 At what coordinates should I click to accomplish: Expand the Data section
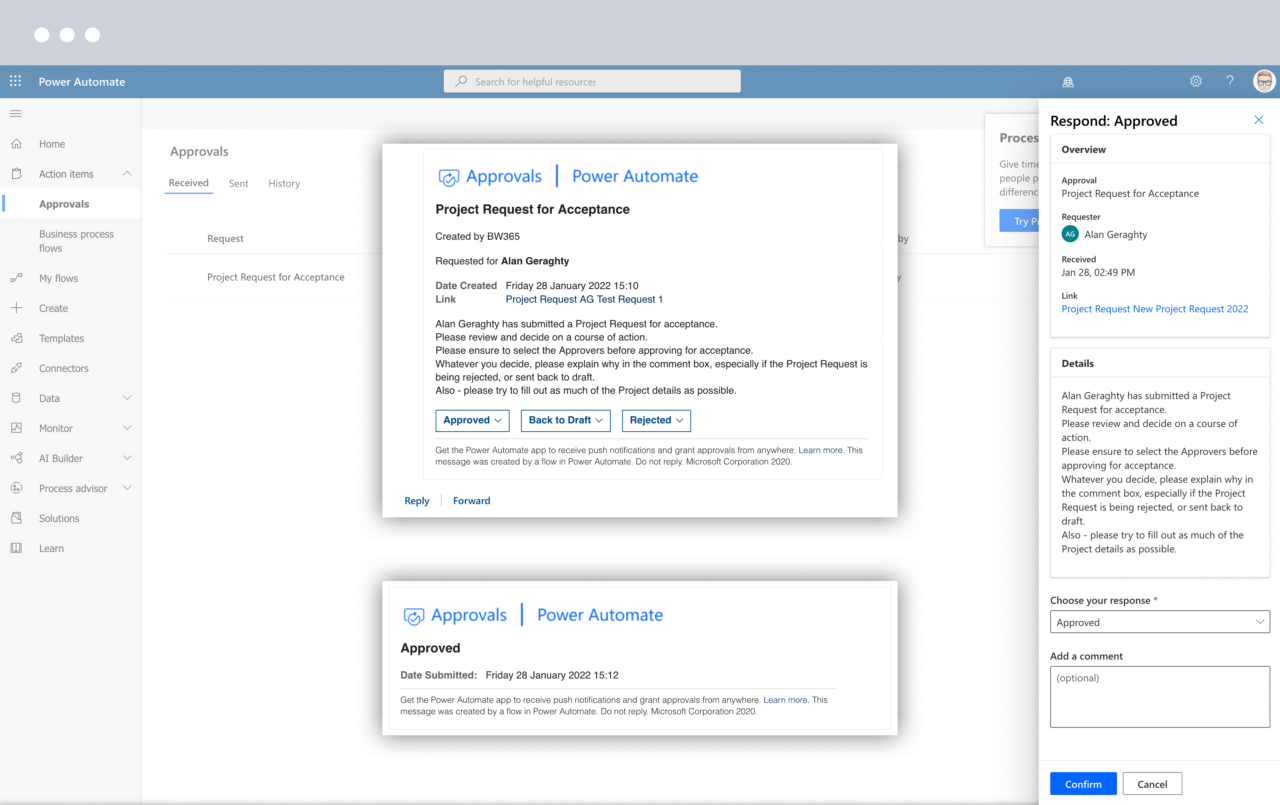point(128,398)
